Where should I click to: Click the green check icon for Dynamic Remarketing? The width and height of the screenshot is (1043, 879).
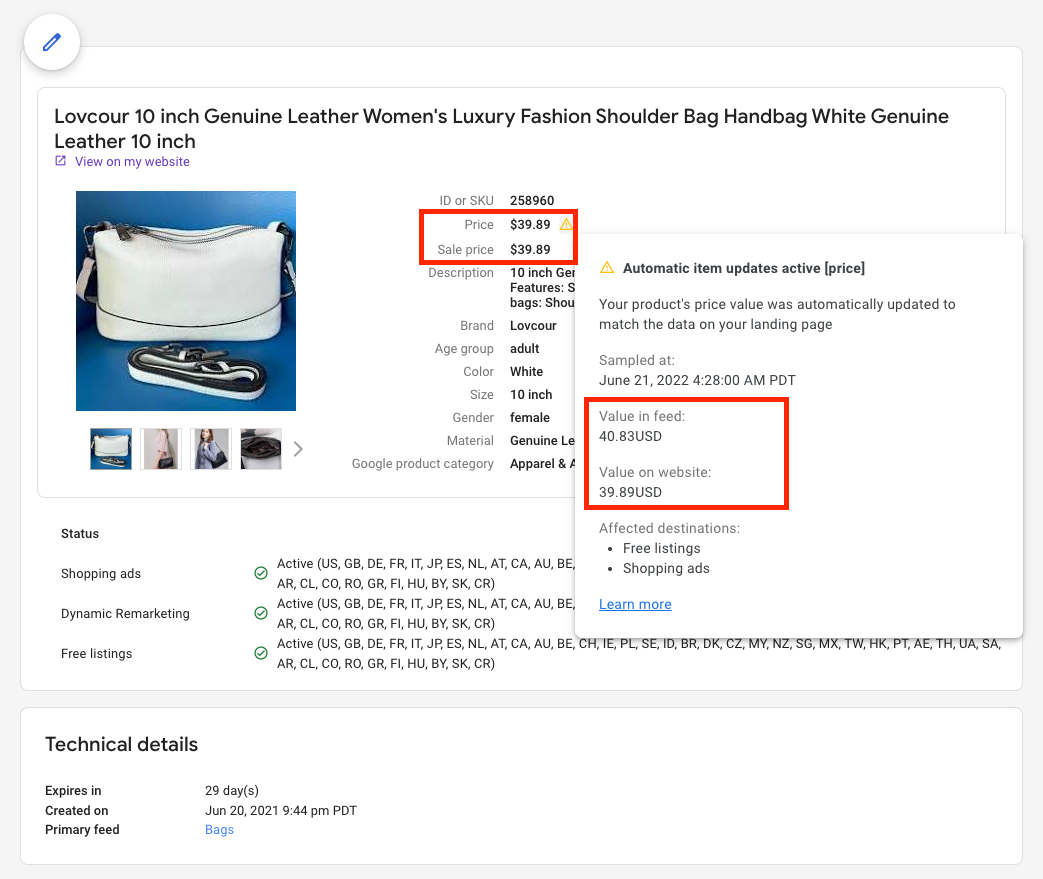[x=261, y=613]
